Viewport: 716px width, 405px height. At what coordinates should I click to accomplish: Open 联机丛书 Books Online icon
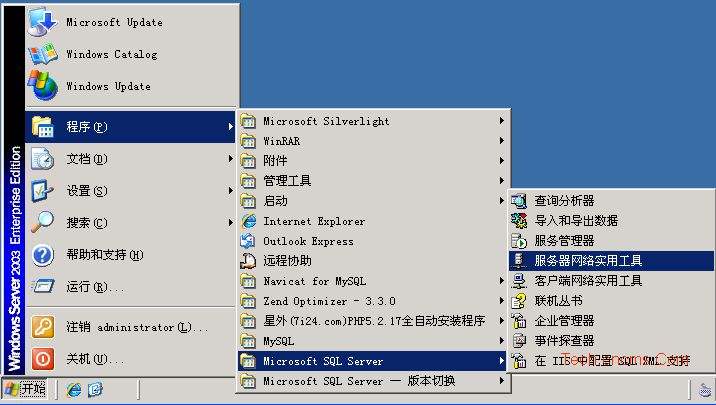[519, 300]
